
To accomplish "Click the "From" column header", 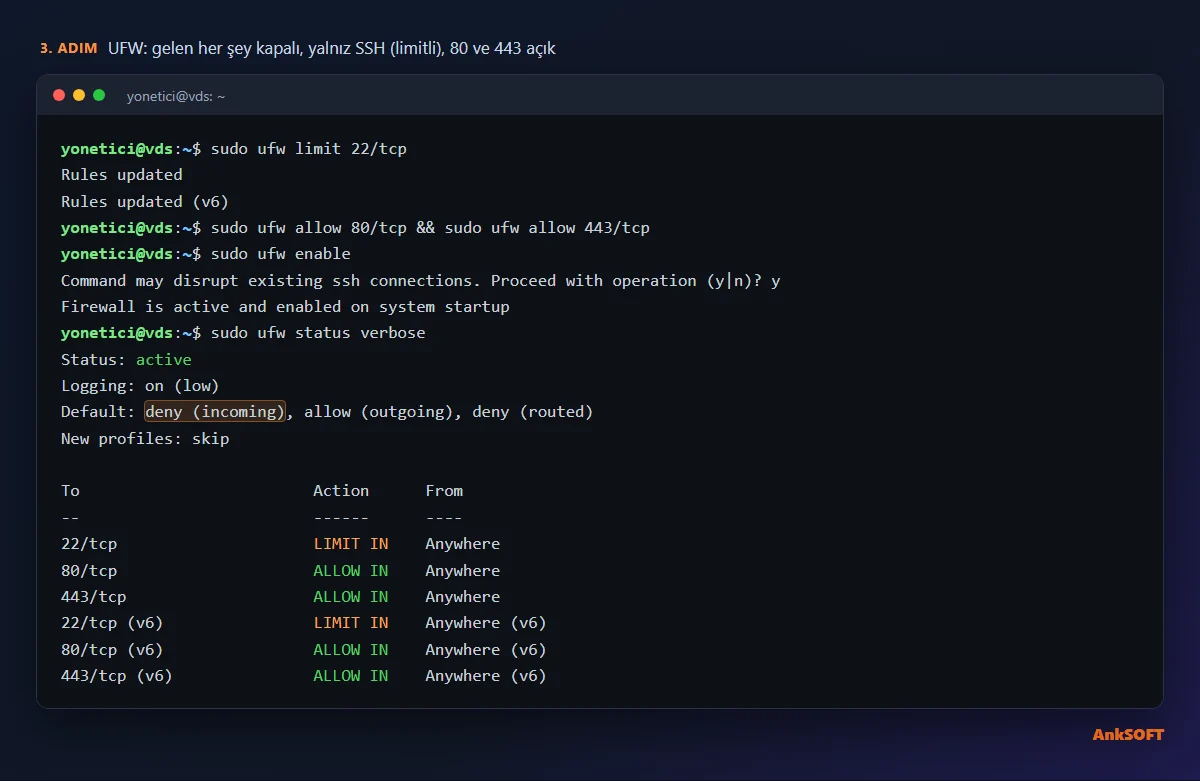I will tap(444, 491).
